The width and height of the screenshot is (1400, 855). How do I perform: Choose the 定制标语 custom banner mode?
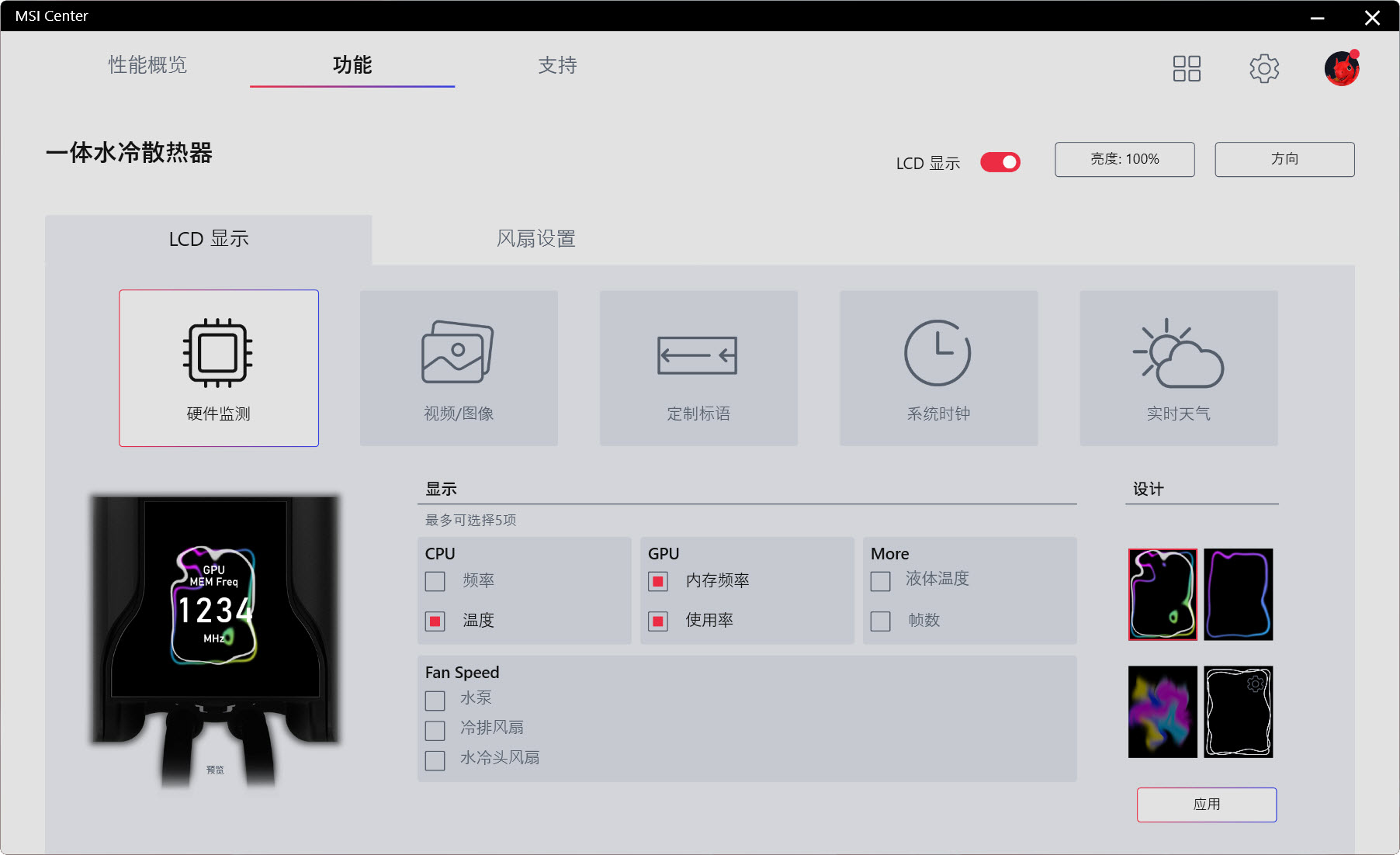pyautogui.click(x=698, y=368)
